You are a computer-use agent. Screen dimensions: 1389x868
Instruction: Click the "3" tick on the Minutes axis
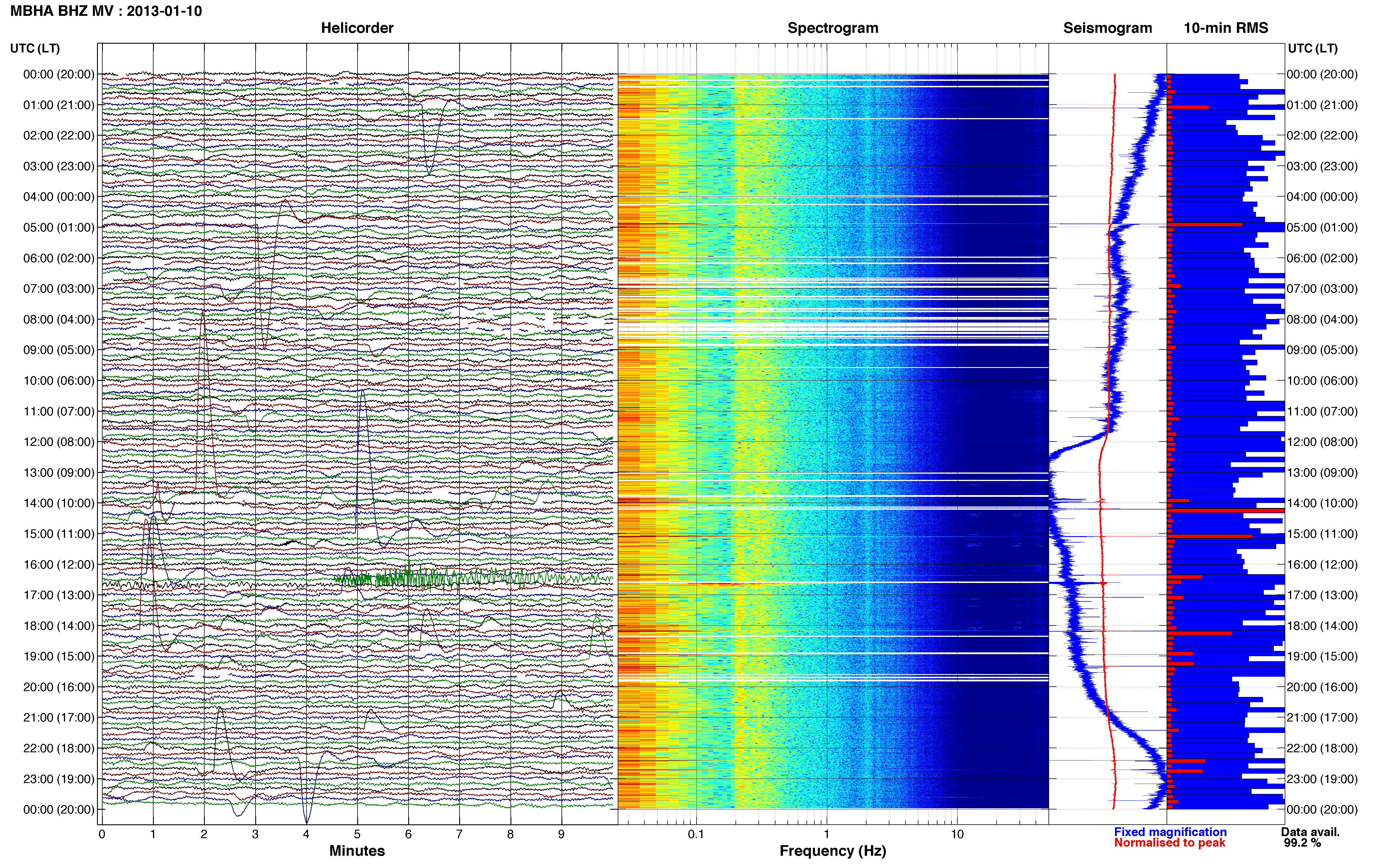point(255,834)
